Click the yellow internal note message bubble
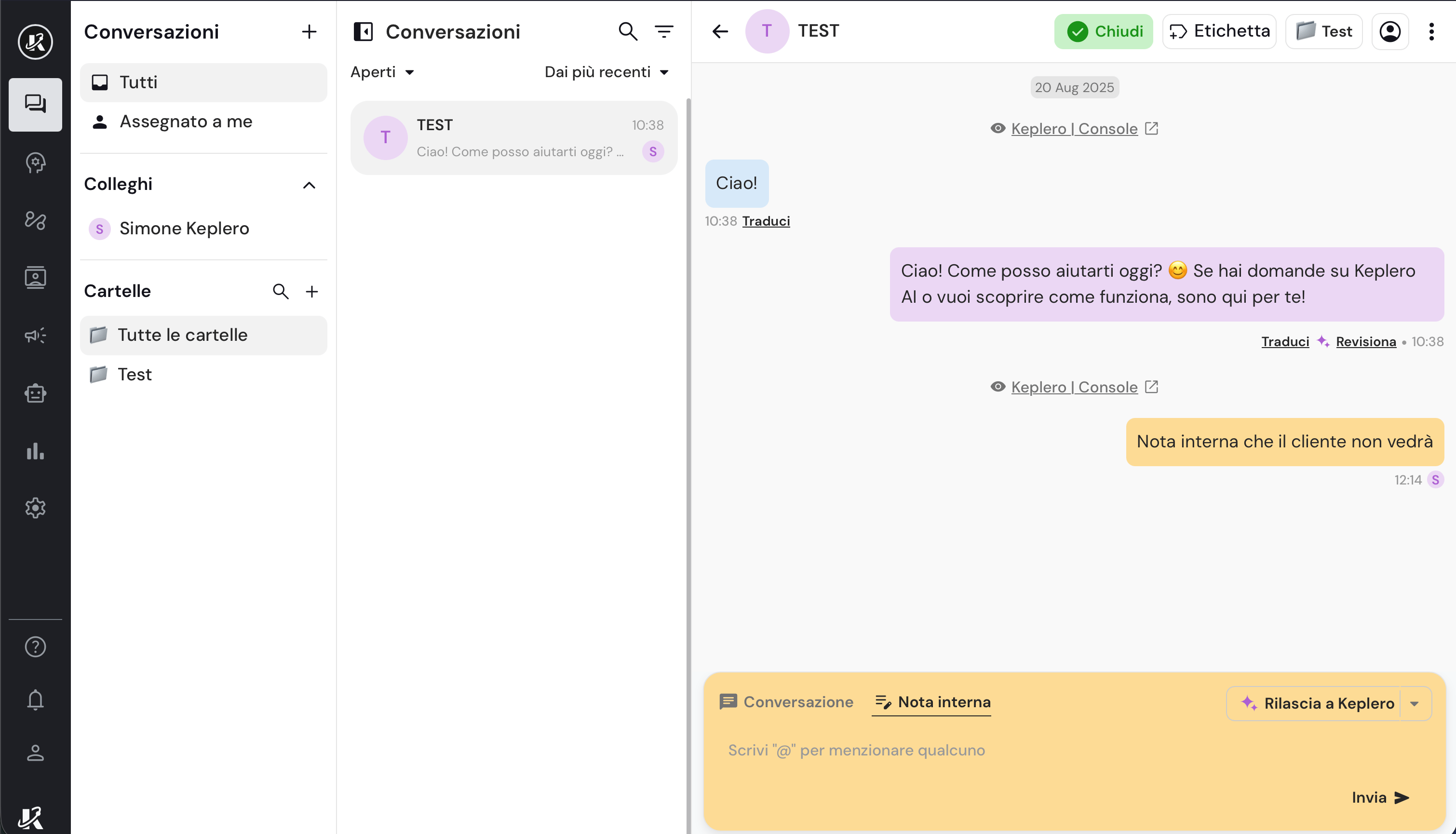This screenshot has height=834, width=1456. coord(1284,442)
